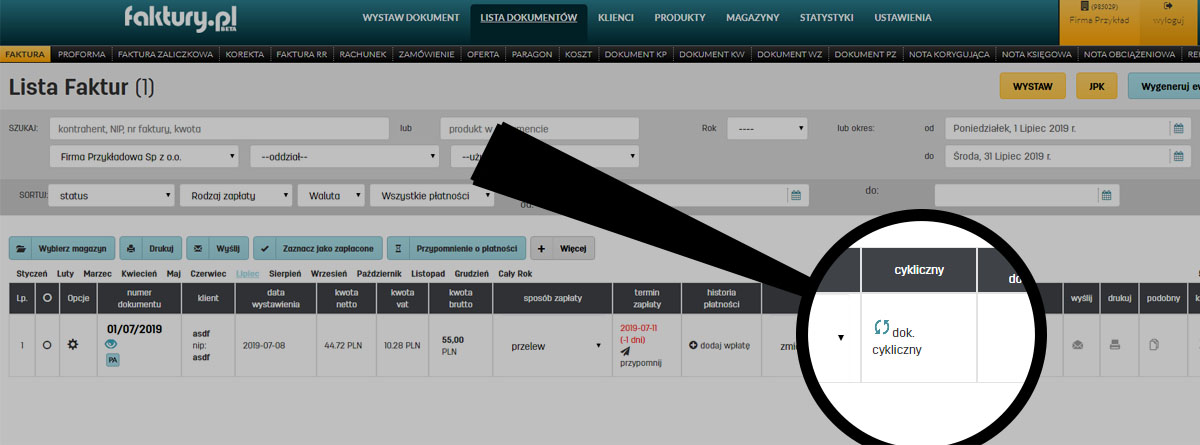1200x445 pixels.
Task: Select Cały Rok filter
Action: [x=513, y=273]
